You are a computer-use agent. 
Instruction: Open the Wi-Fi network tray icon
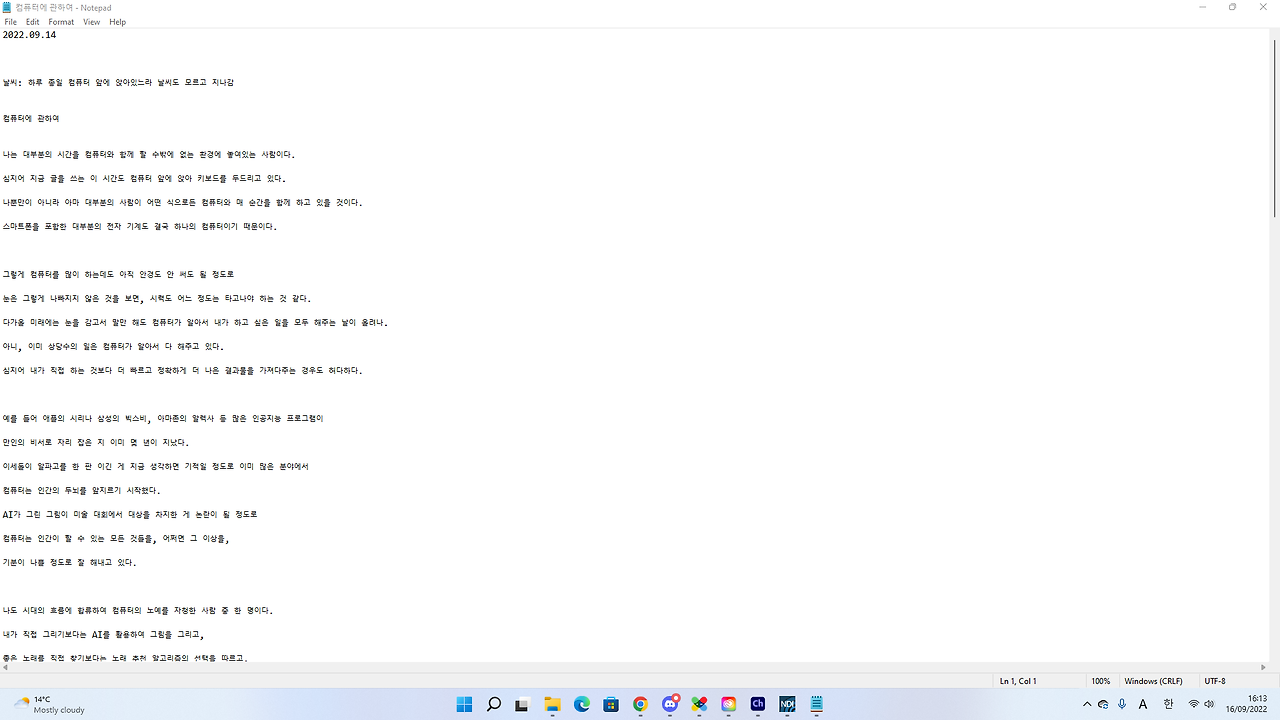click(x=1193, y=704)
